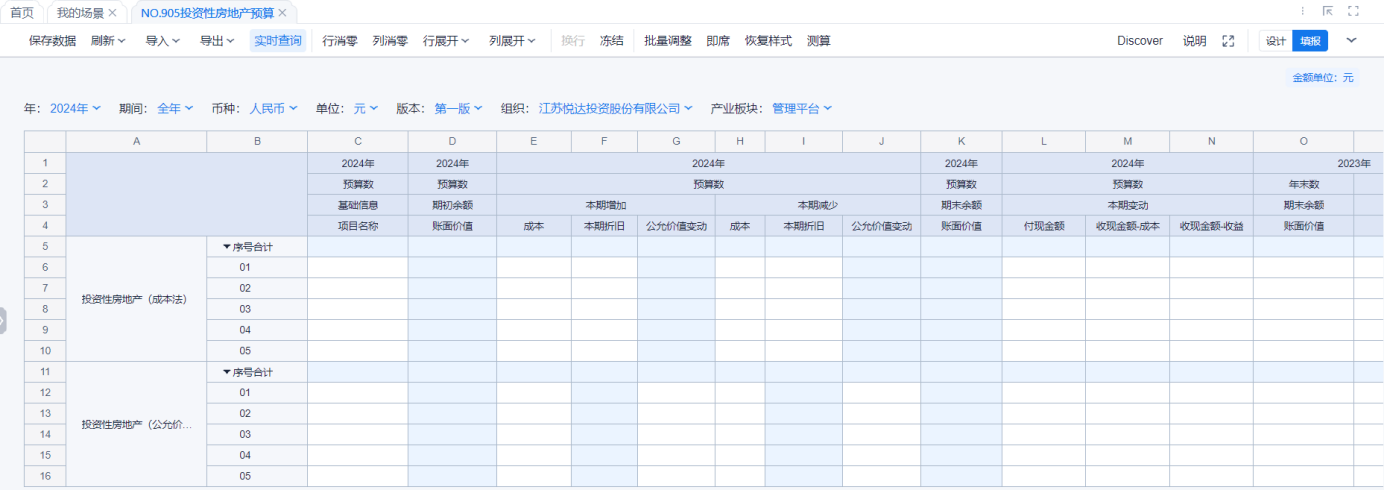Image resolution: width=1384 pixels, height=490 pixels.
Task: Open the three-dot more options menu
Action: 1302,12
